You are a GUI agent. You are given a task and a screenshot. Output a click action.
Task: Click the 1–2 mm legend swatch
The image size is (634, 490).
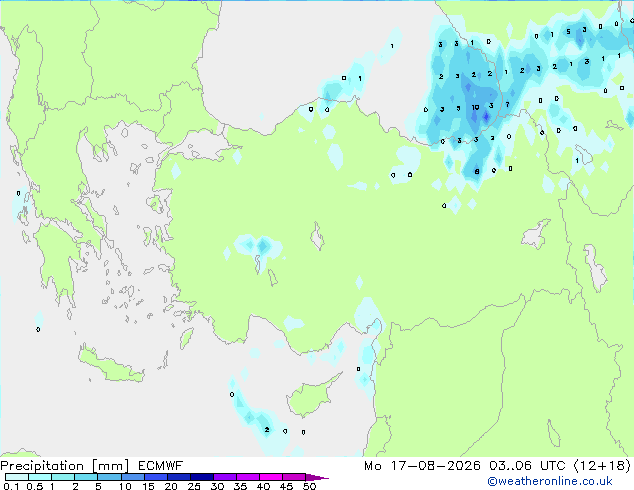pyautogui.click(x=63, y=477)
